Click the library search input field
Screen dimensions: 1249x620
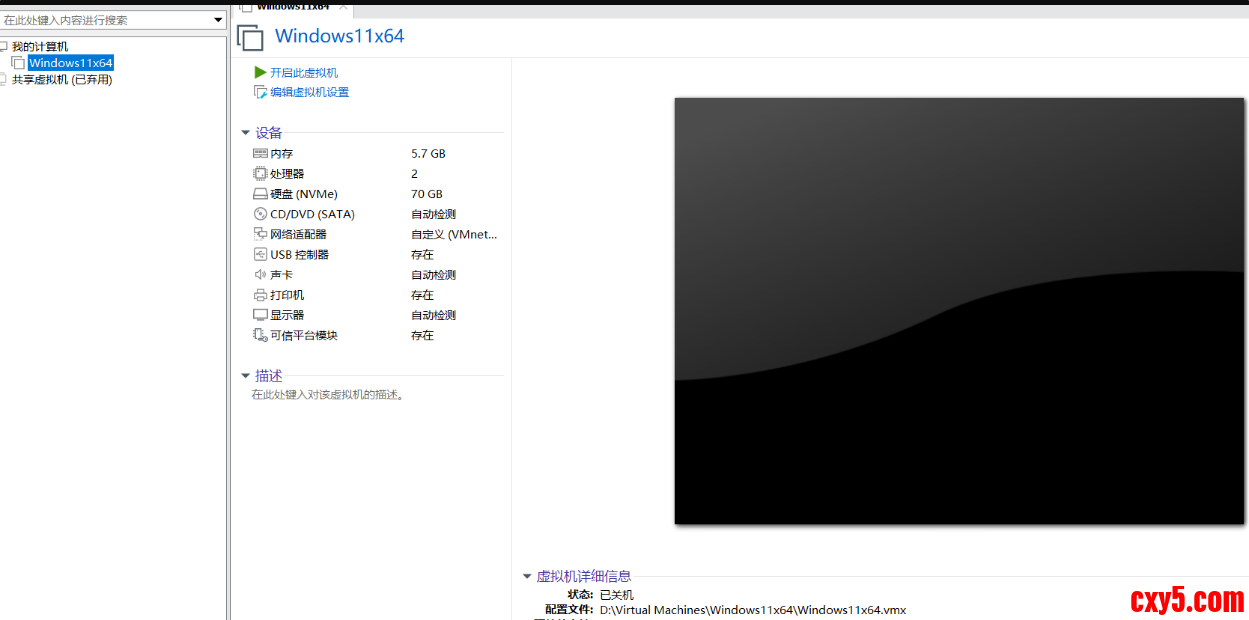point(106,20)
